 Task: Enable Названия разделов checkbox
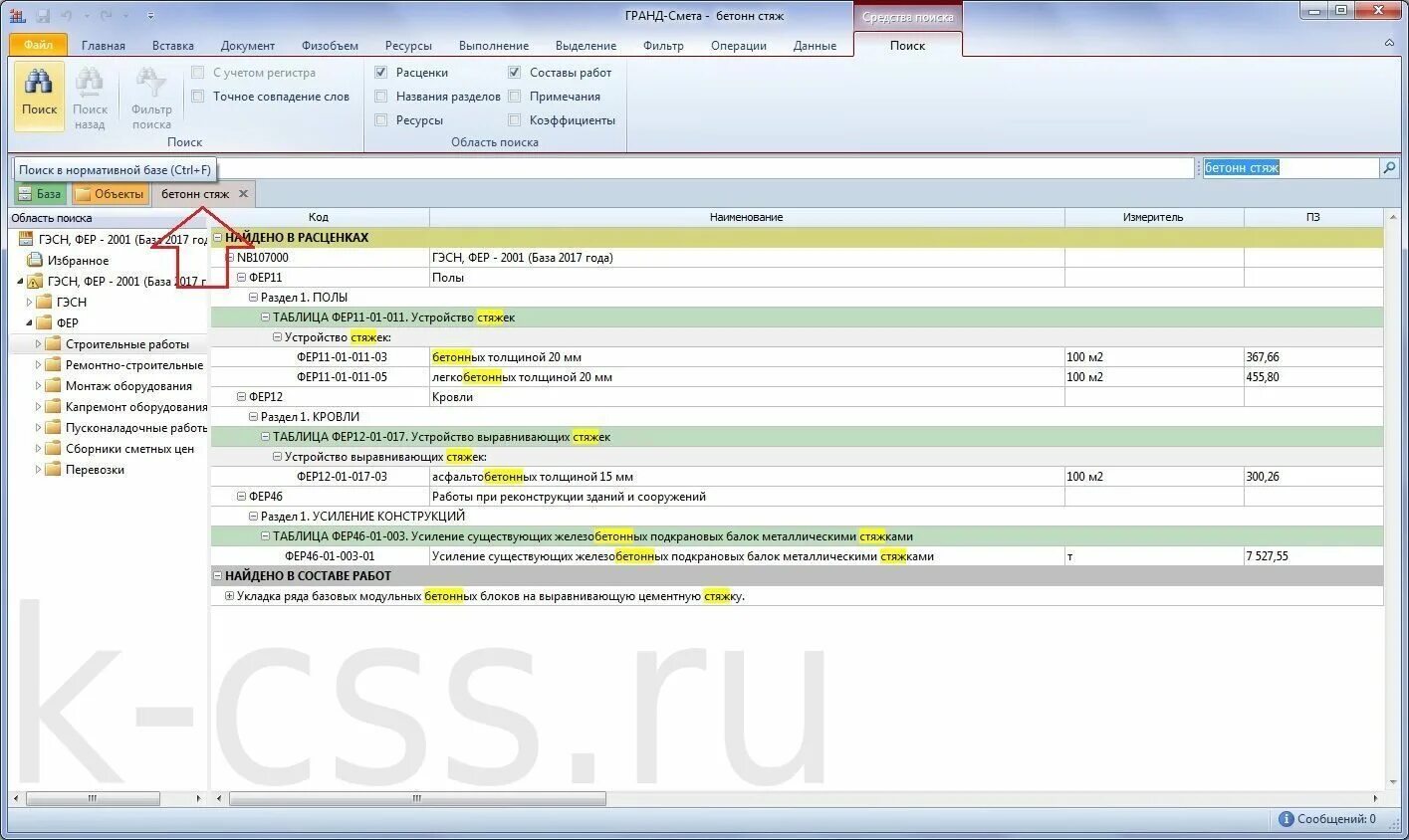click(381, 97)
